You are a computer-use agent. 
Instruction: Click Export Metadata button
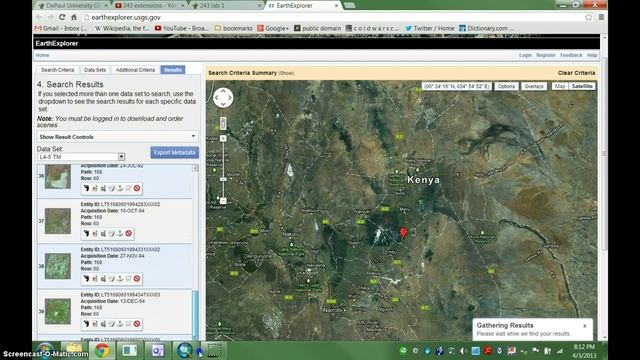(x=174, y=153)
